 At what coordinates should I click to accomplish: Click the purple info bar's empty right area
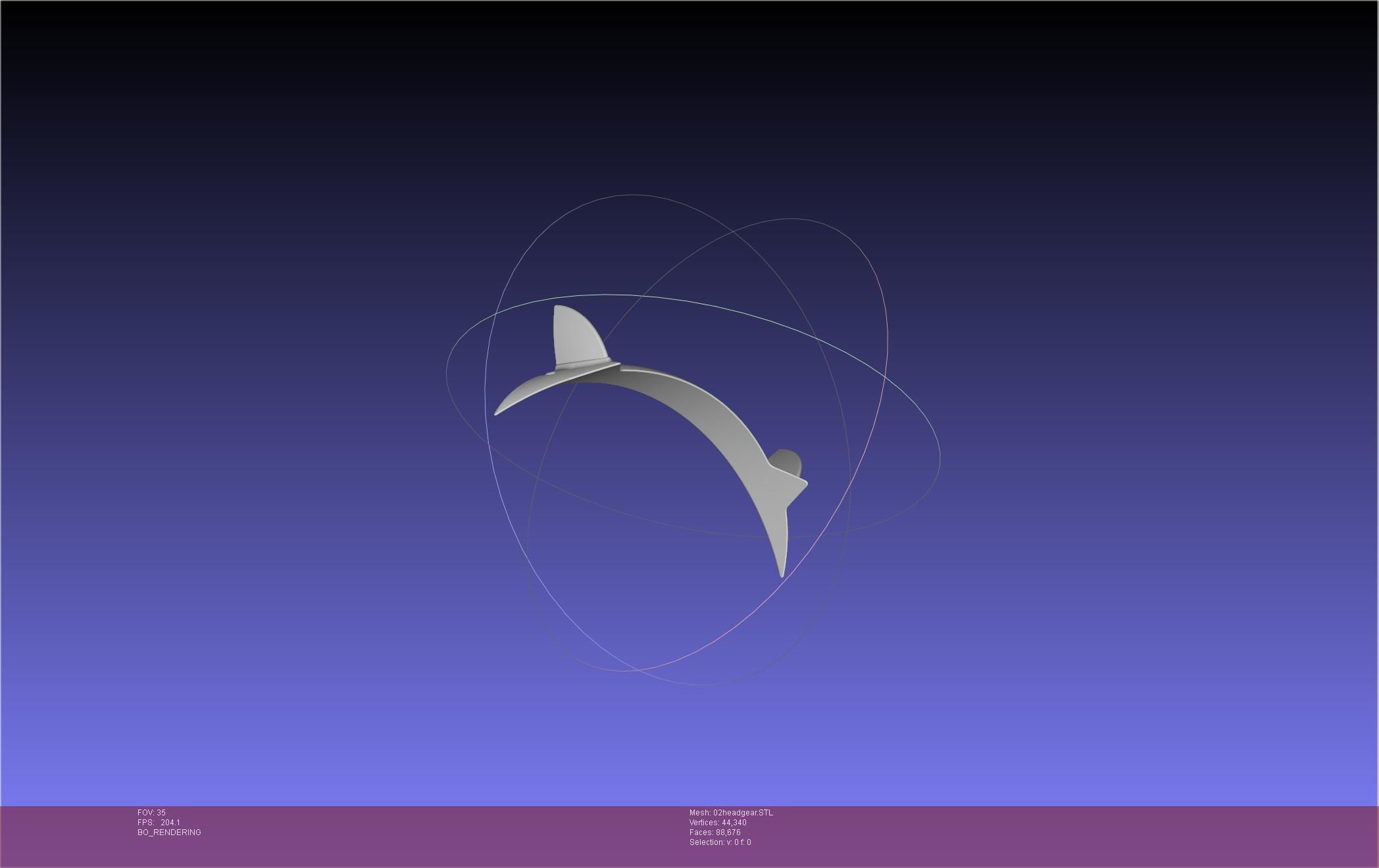click(1118, 835)
